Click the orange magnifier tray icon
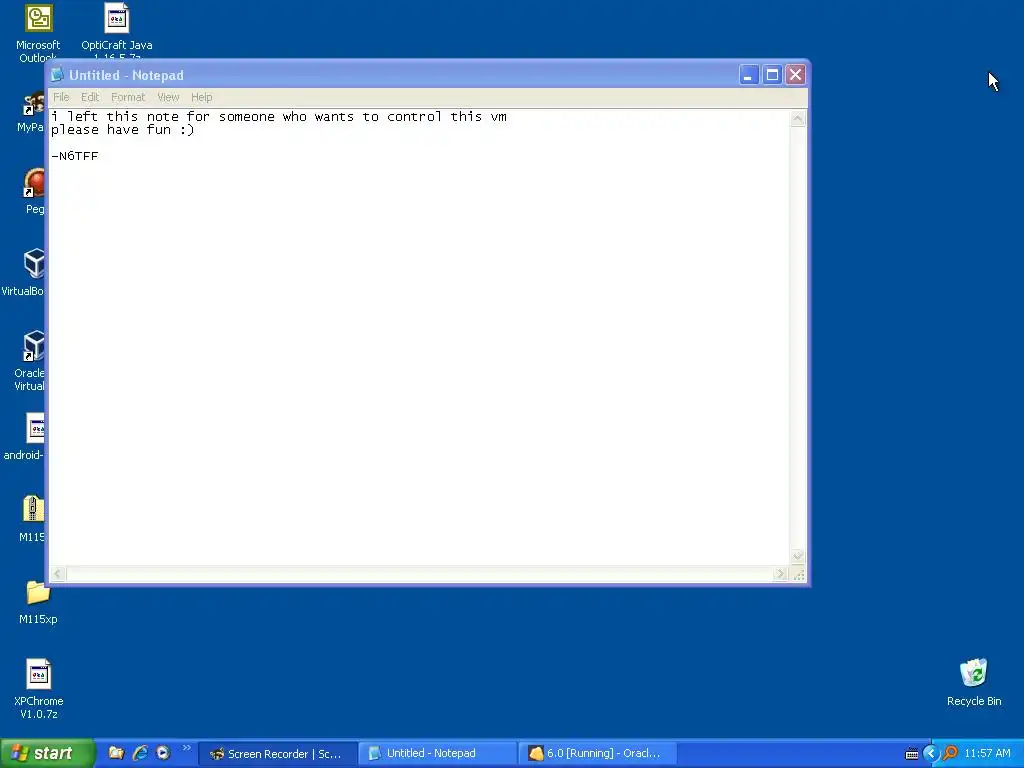1024x768 pixels. 950,754
